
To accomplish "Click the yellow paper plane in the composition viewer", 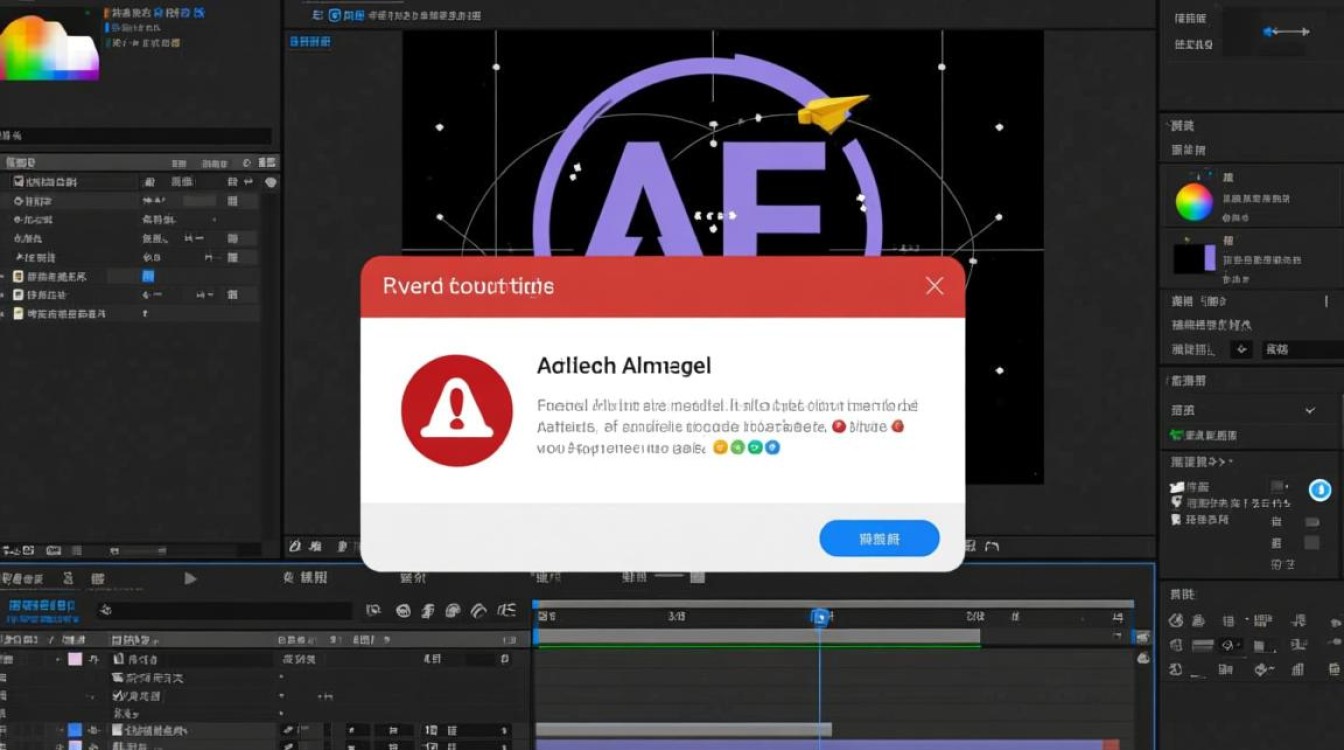I will (832, 112).
